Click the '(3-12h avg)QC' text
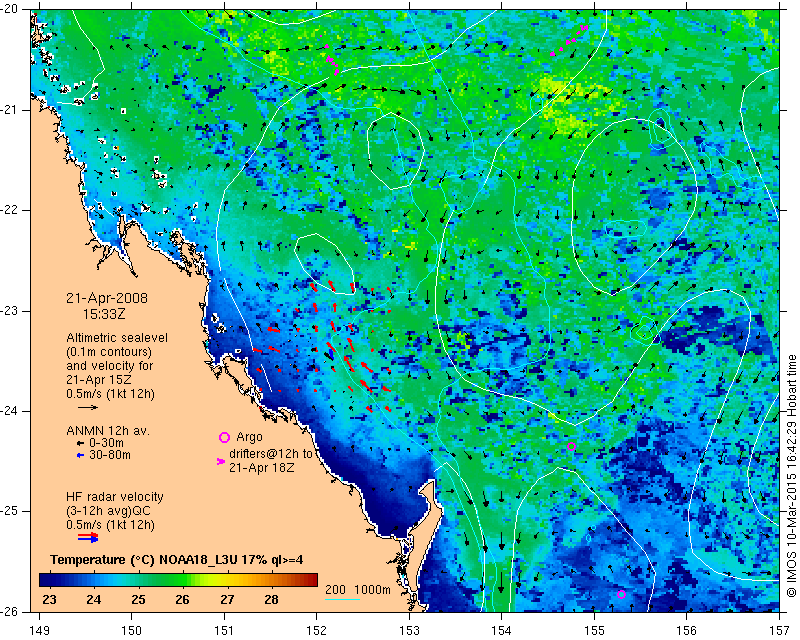The height and width of the screenshot is (640, 800). pyautogui.click(x=108, y=510)
